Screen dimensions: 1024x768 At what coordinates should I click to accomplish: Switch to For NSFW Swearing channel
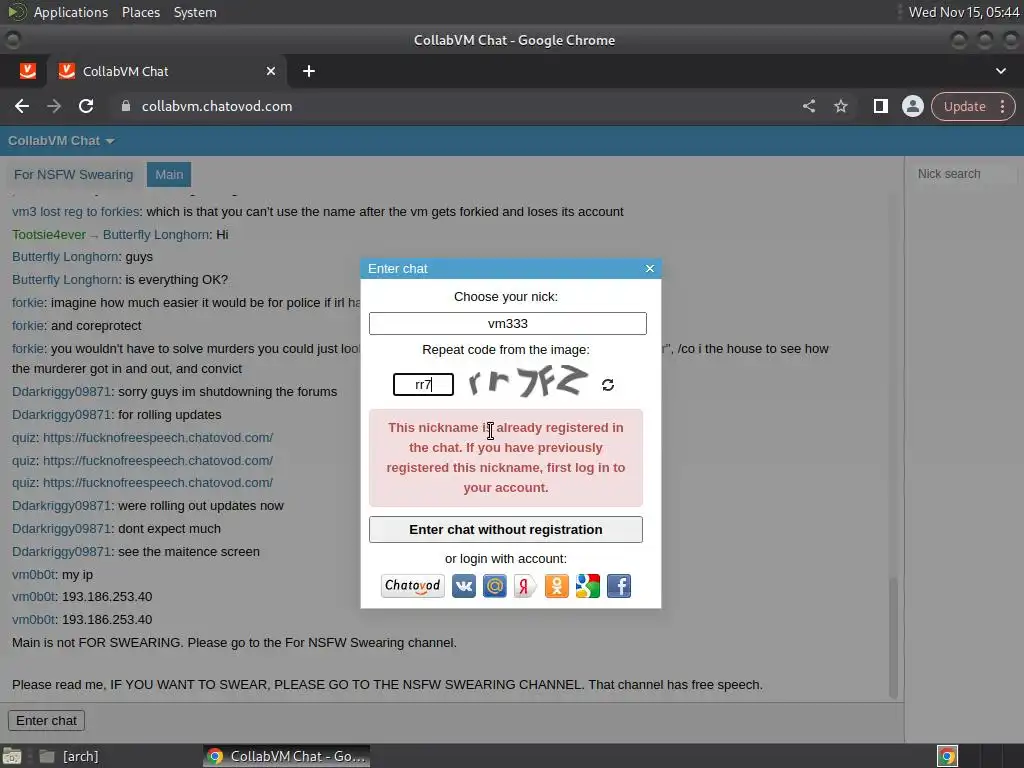point(73,174)
